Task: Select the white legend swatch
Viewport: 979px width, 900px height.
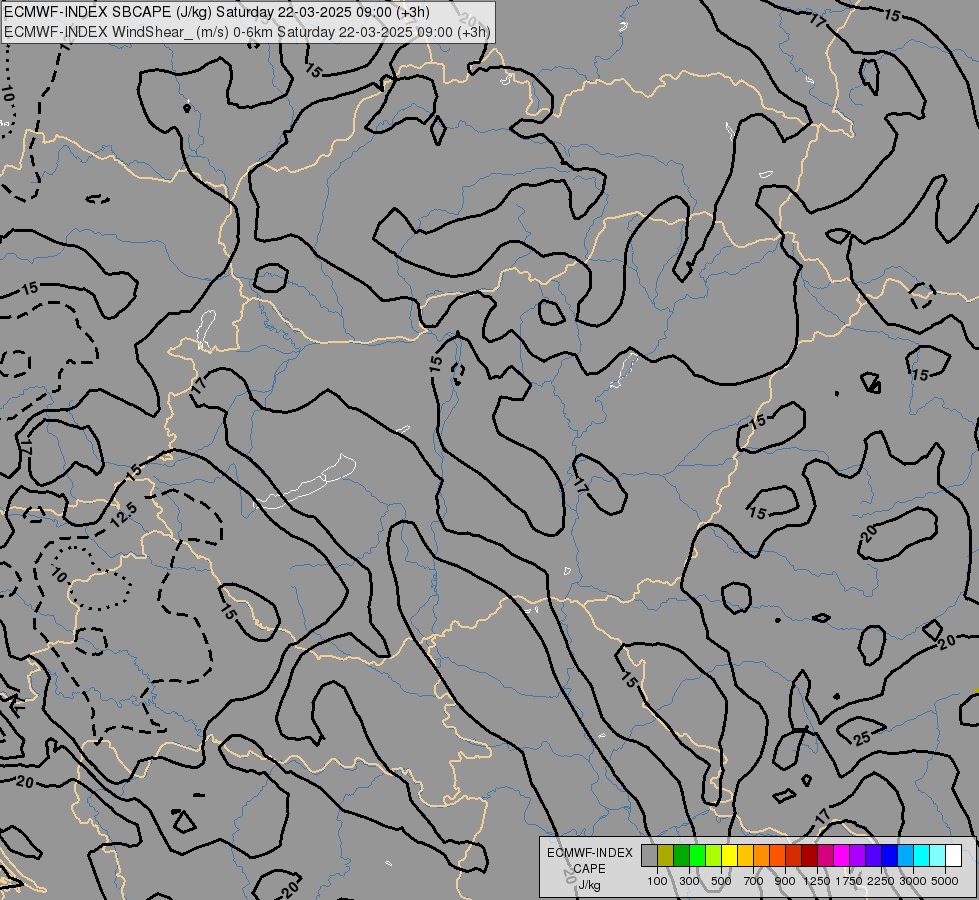Action: pos(953,855)
